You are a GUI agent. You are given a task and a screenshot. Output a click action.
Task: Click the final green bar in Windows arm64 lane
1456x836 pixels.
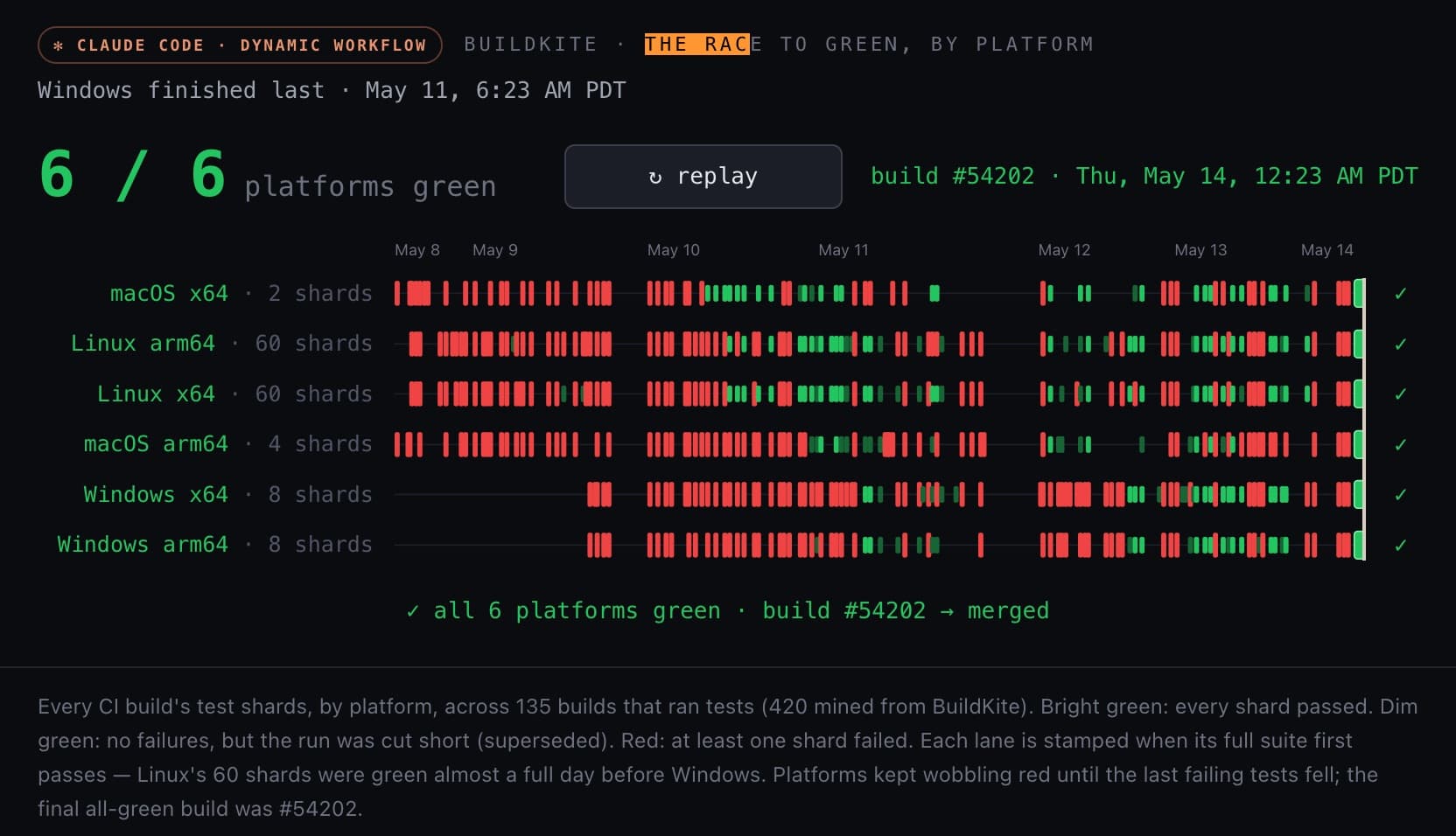point(1359,545)
